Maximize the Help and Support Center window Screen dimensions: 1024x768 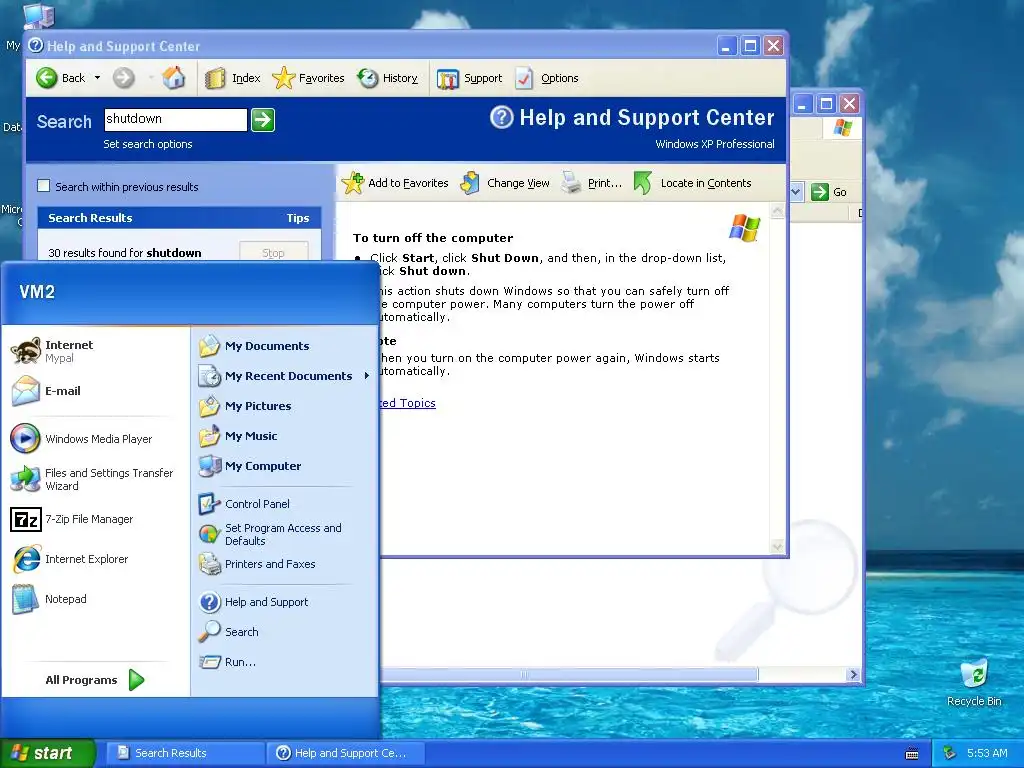coord(750,46)
